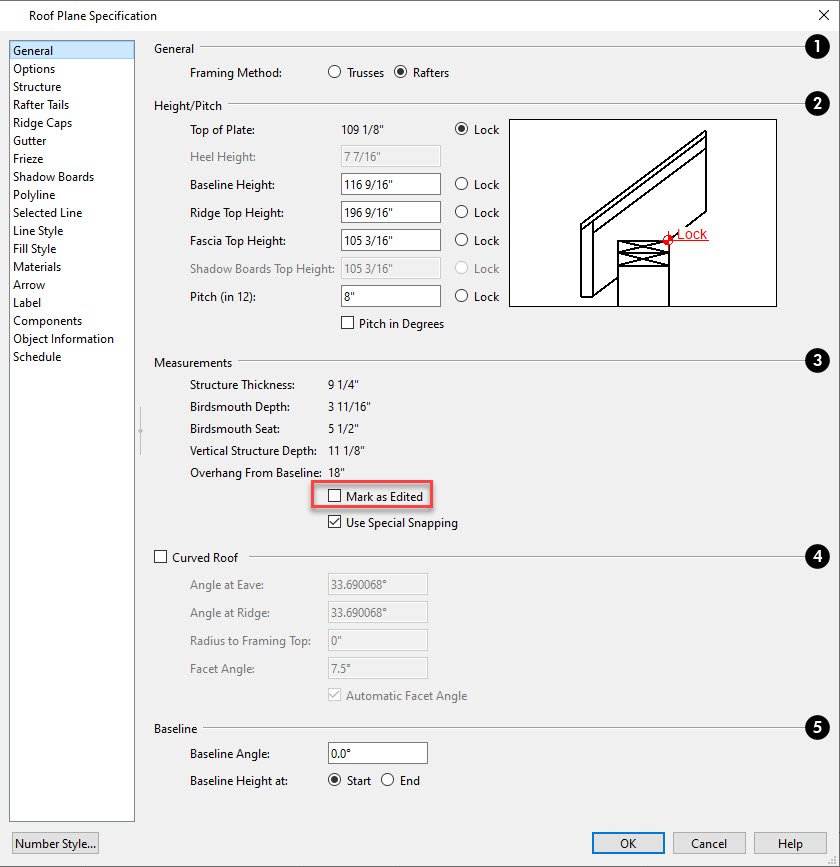Close the Roof Plane Specification dialog
The height and width of the screenshot is (867, 840).
823,15
